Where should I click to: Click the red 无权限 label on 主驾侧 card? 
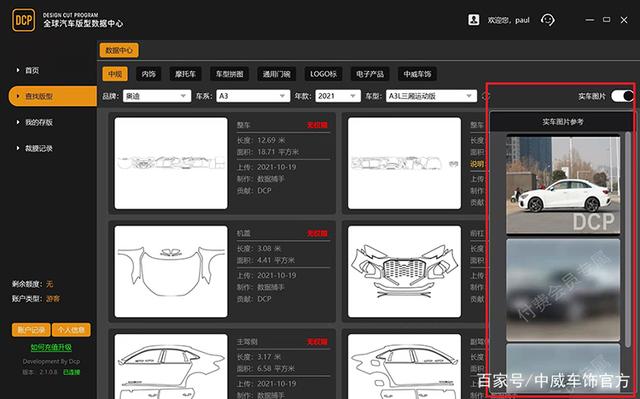317,342
